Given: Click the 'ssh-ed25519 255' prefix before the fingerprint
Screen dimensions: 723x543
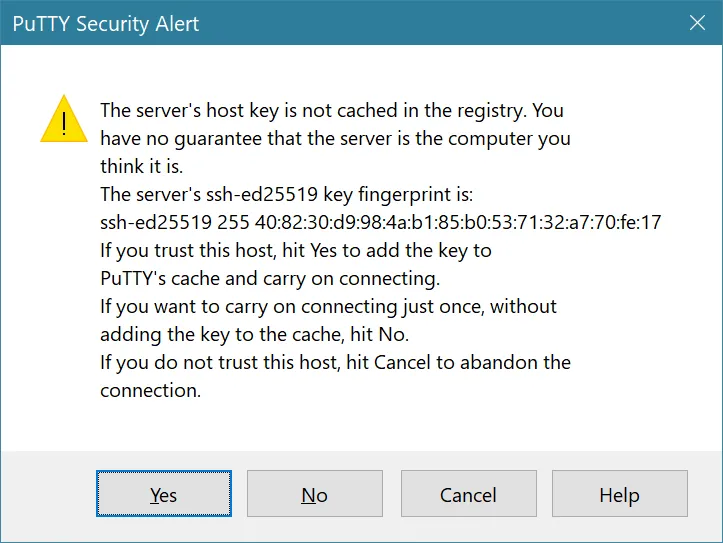Looking at the screenshot, I should (x=175, y=222).
